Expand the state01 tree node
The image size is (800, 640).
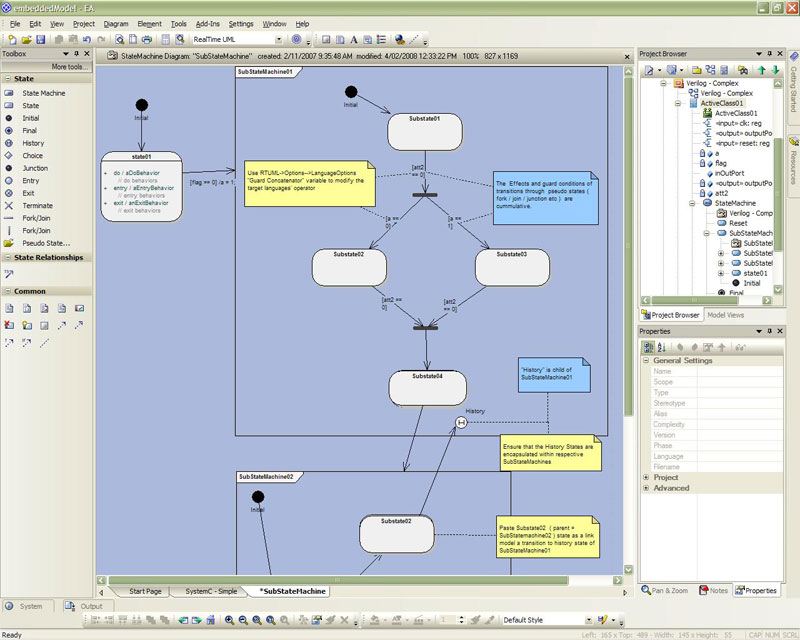[721, 274]
